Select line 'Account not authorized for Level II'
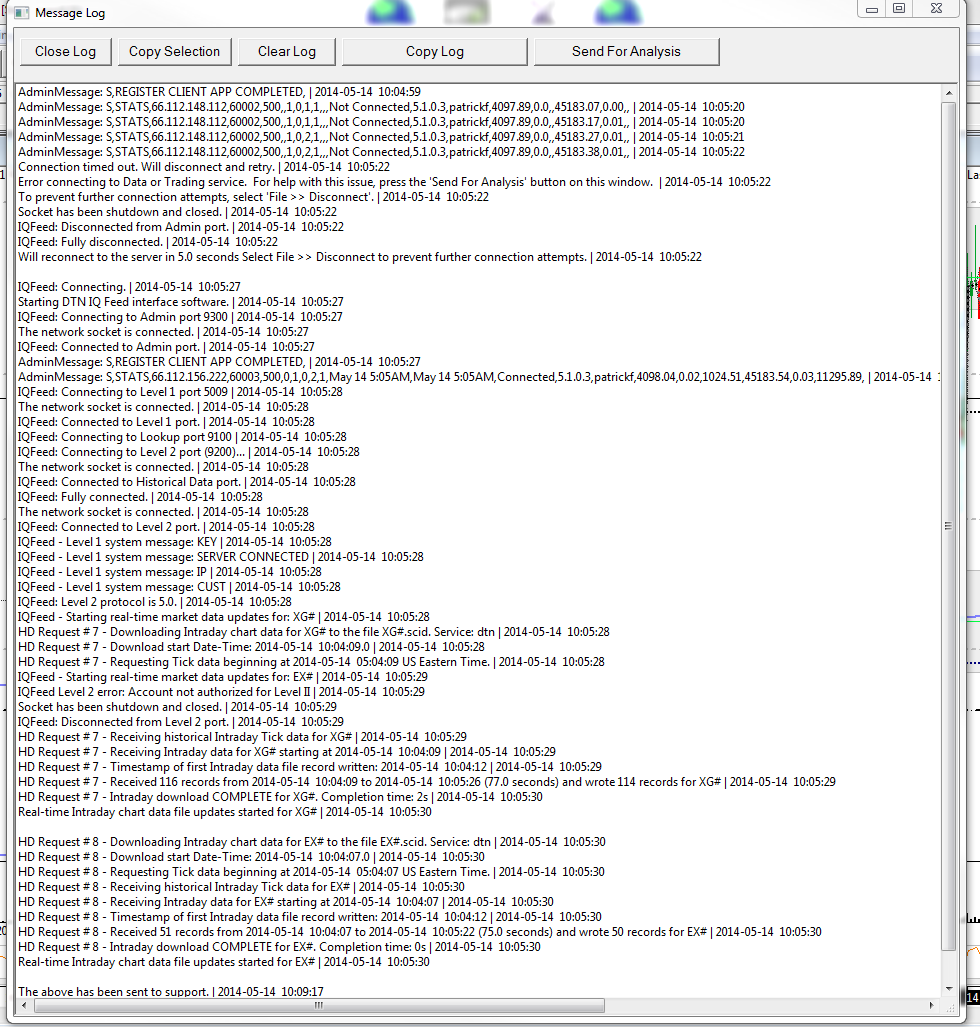The height and width of the screenshot is (1027, 980). (221, 692)
